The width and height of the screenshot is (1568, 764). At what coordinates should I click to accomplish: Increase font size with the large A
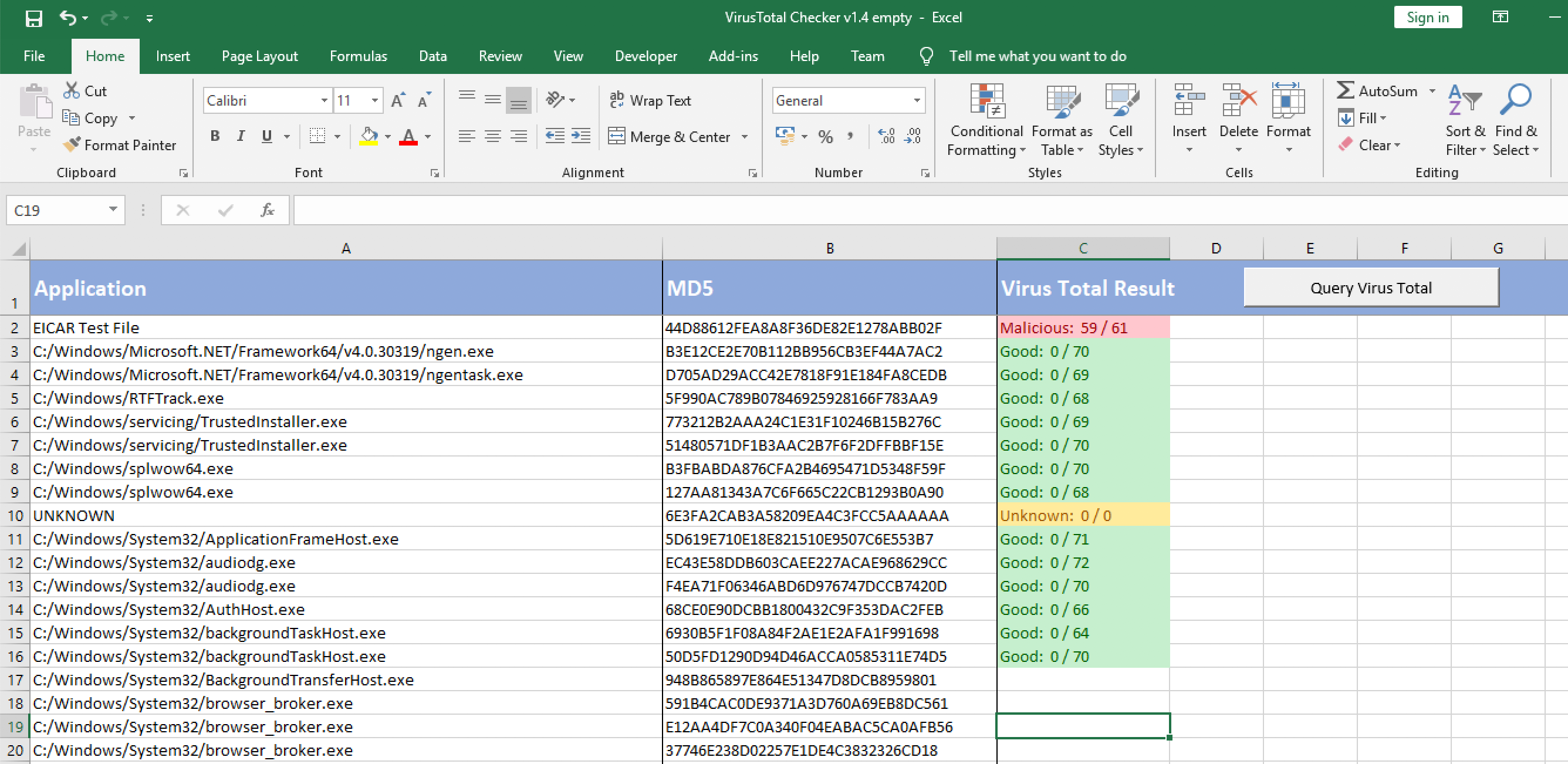point(397,100)
